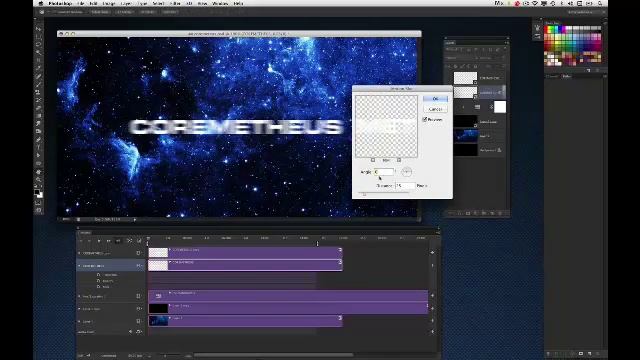Open the timeline transition options
This screenshot has height=360, width=640.
point(139,241)
